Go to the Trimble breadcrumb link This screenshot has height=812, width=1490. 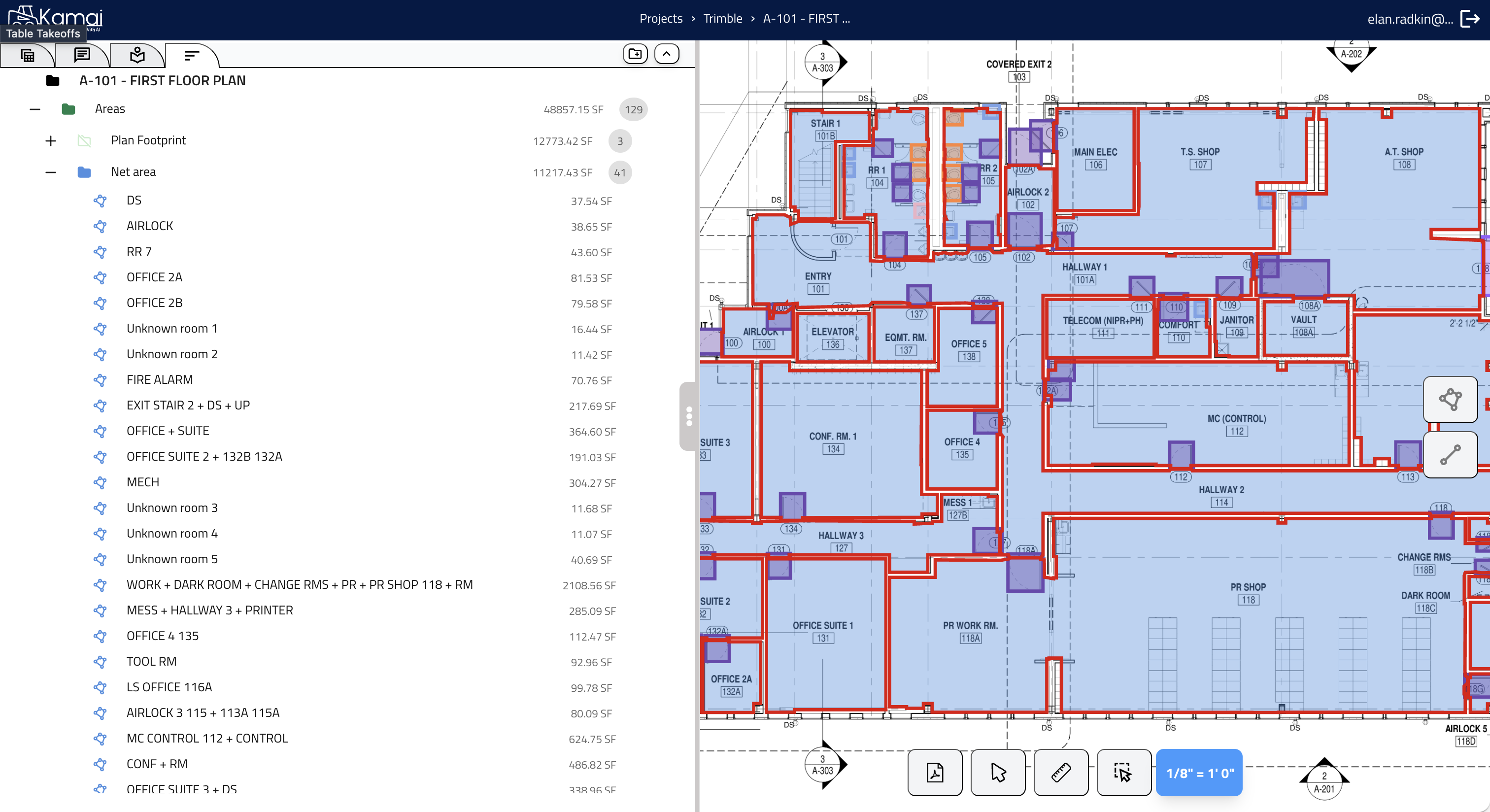click(x=722, y=19)
